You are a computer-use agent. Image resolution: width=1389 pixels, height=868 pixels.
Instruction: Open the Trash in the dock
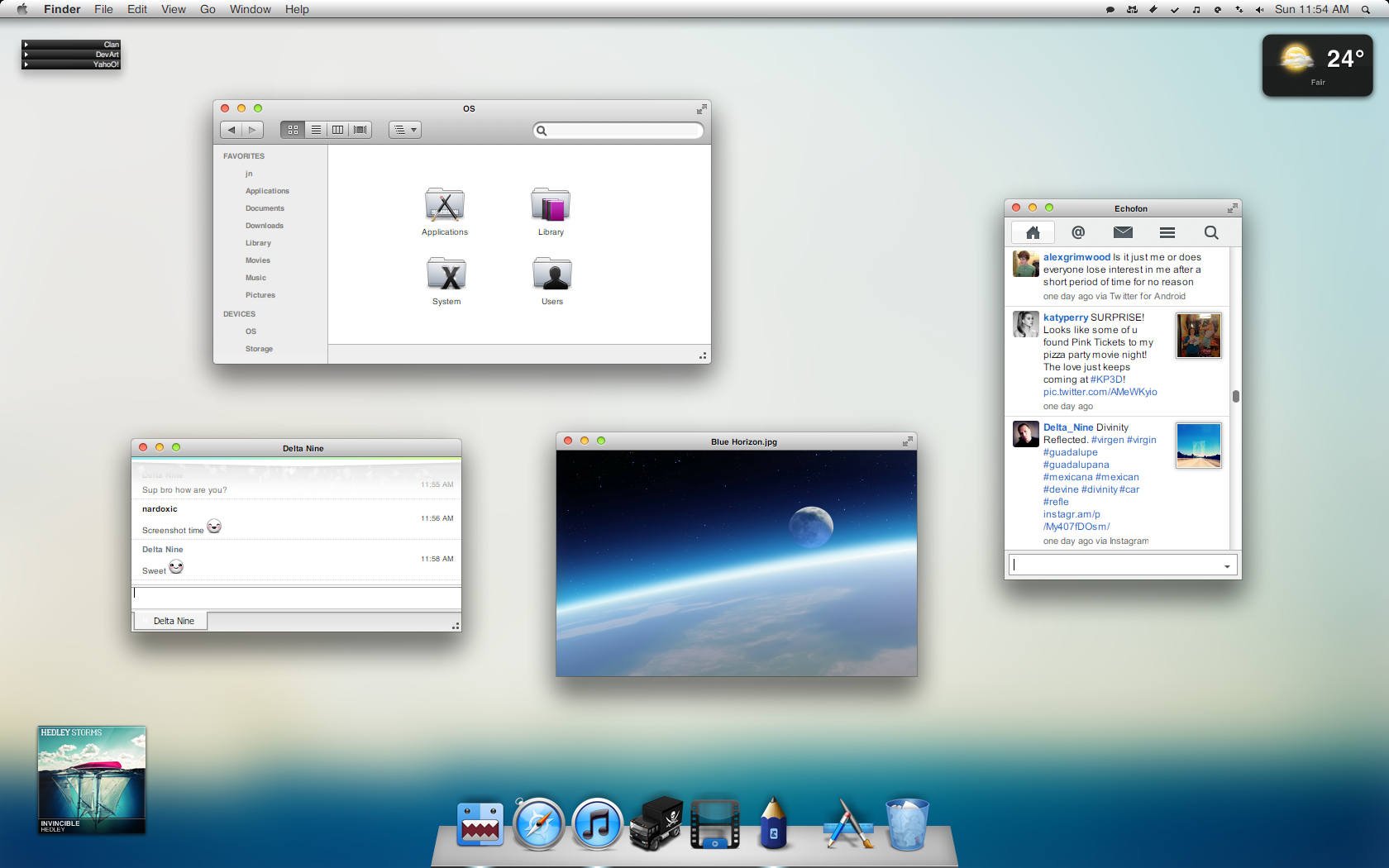tap(907, 824)
